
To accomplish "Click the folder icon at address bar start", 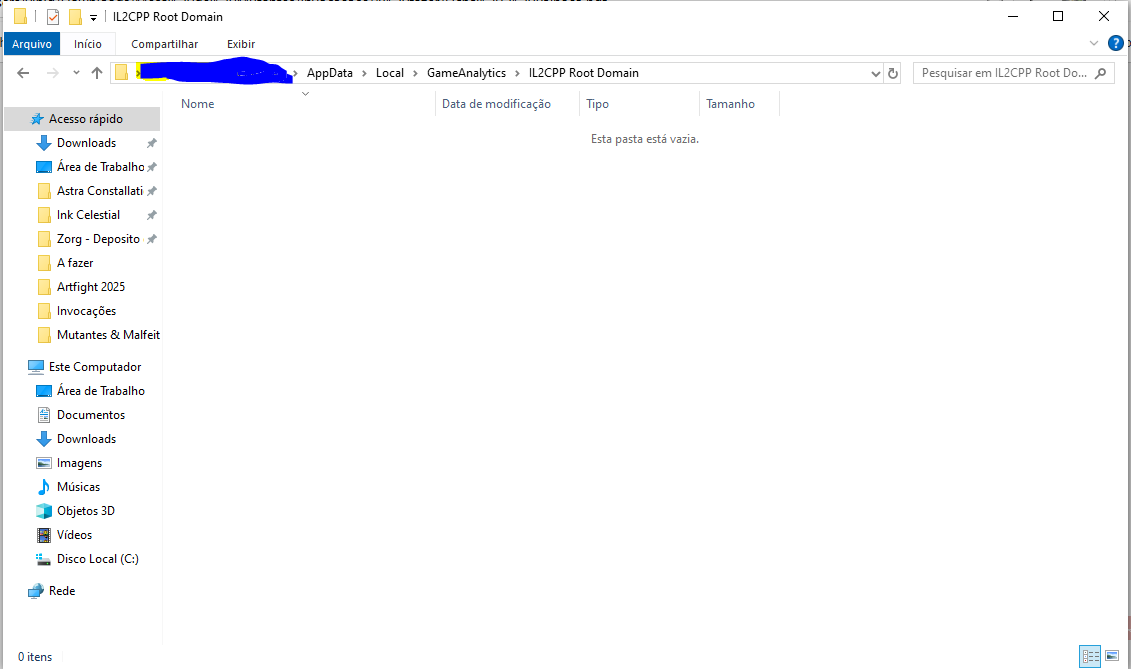I will [121, 73].
